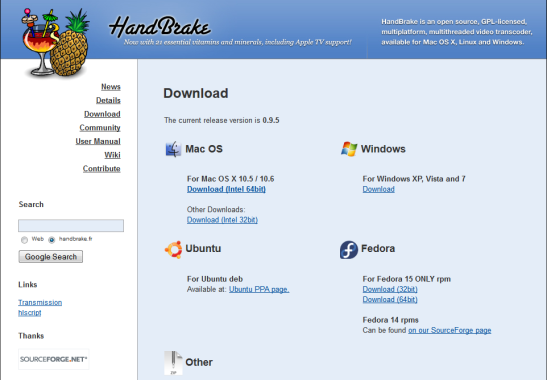Screen dimensions: 547x380
Task: Click the Windows flag icon
Action: pyautogui.click(x=349, y=149)
